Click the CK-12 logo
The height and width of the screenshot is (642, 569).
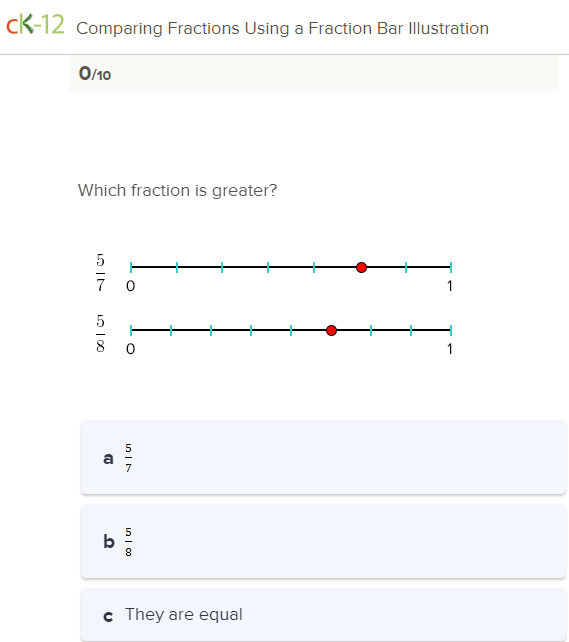[35, 25]
